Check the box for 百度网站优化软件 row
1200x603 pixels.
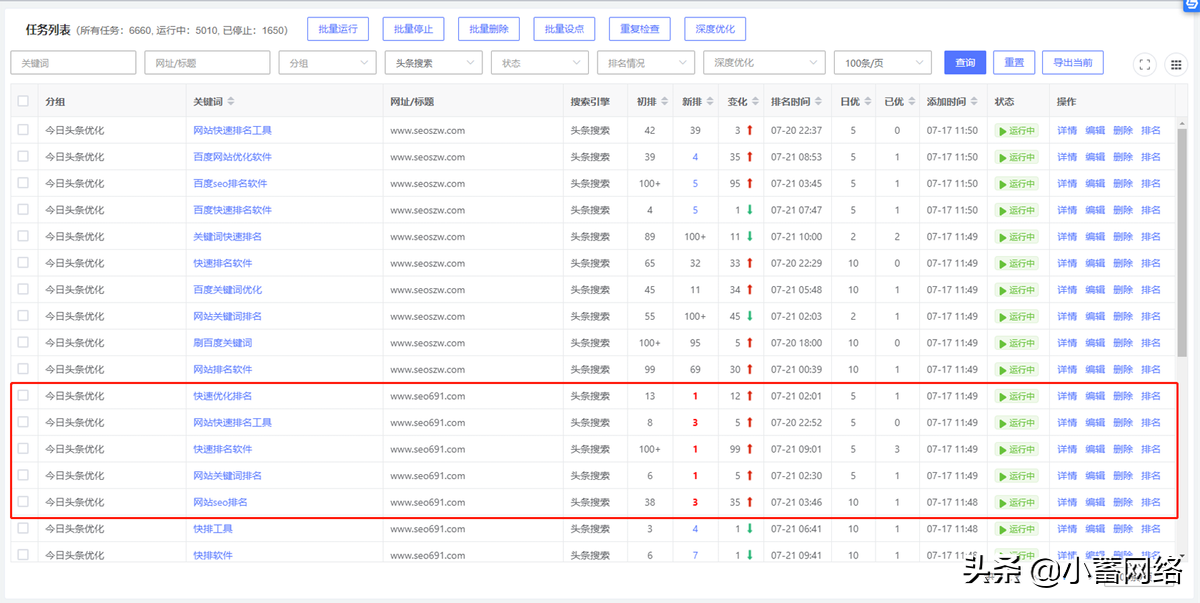tap(23, 157)
